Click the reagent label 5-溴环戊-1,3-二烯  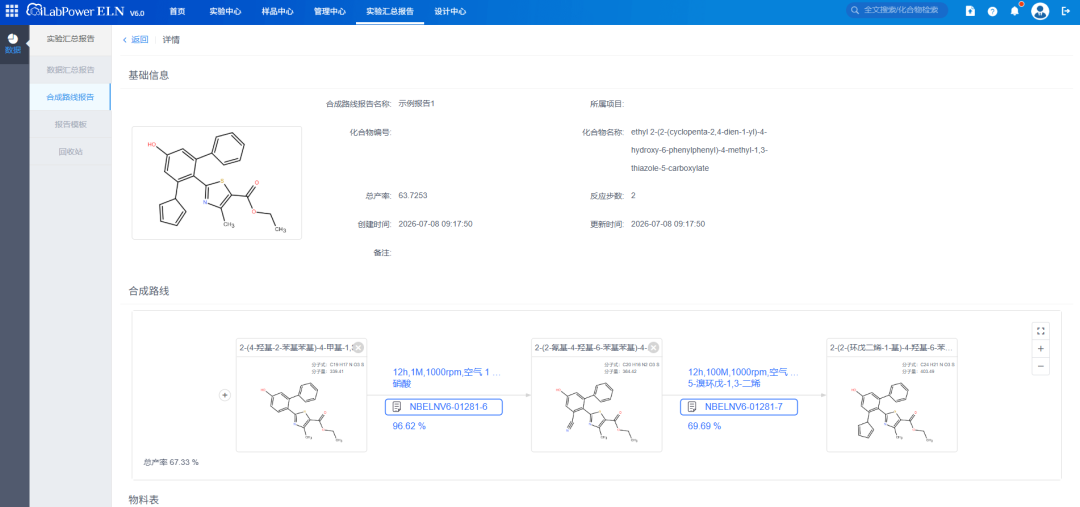(725, 384)
